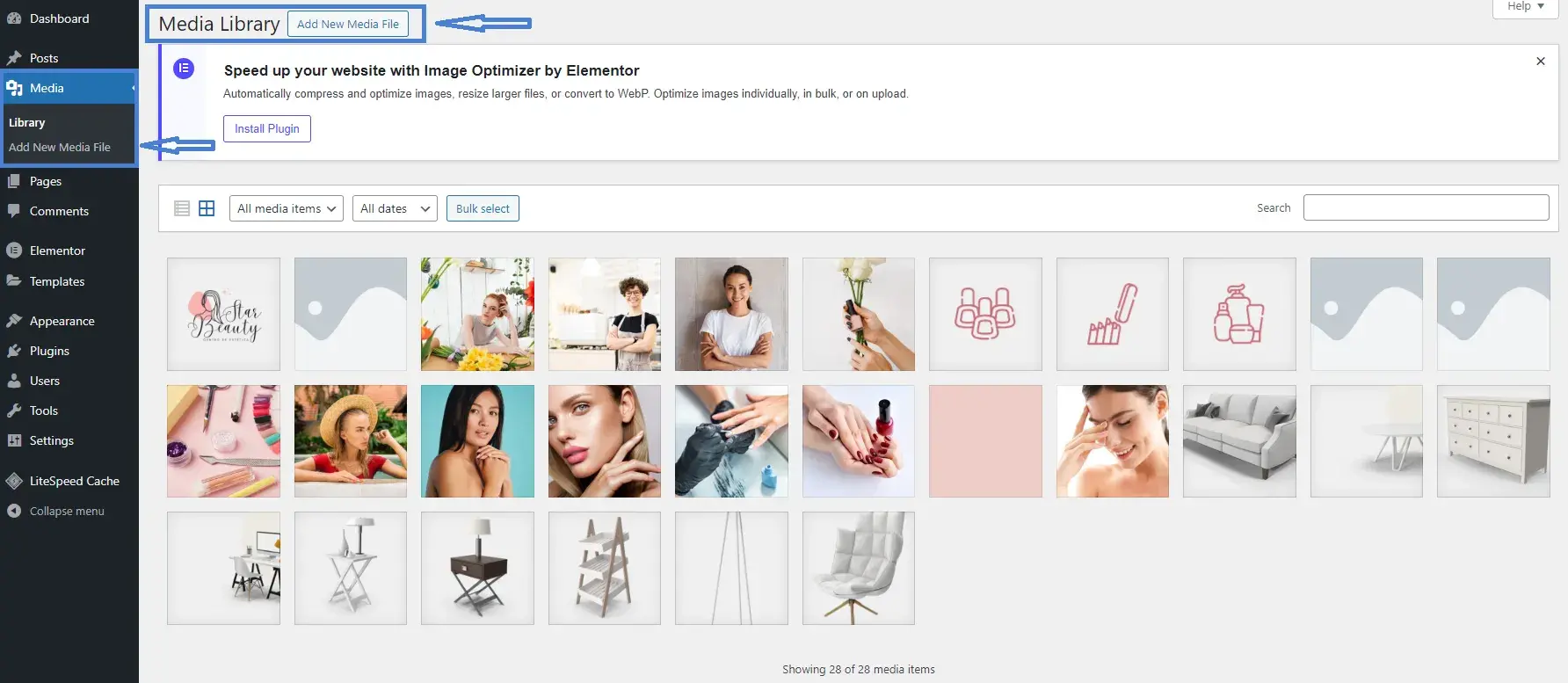Screen dimensions: 1568x683
Task: Expand the All dates dropdown
Action: (x=395, y=208)
